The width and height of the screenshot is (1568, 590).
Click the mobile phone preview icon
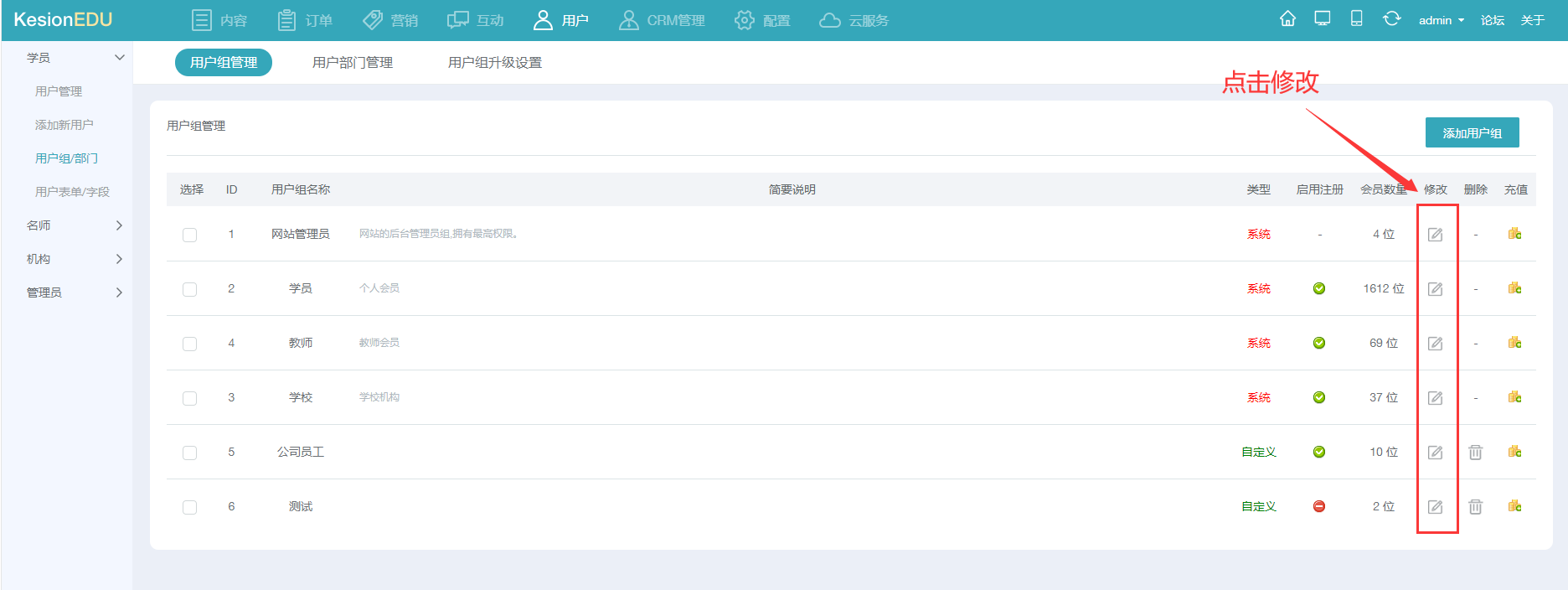(x=1356, y=19)
